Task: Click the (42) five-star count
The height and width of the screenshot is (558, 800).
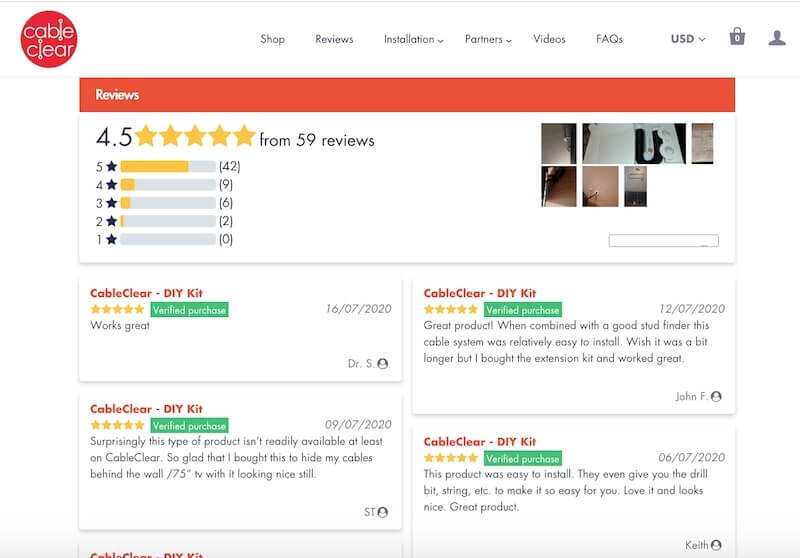Action: (x=230, y=166)
